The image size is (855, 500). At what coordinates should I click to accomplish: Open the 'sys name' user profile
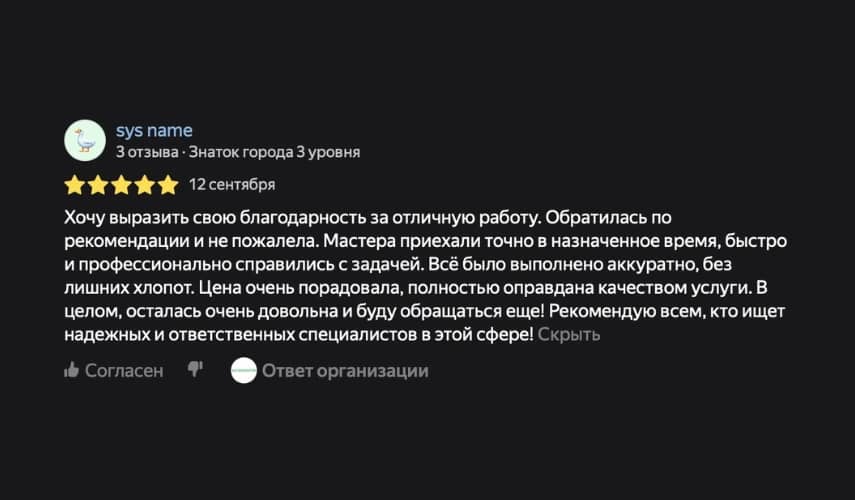154,130
